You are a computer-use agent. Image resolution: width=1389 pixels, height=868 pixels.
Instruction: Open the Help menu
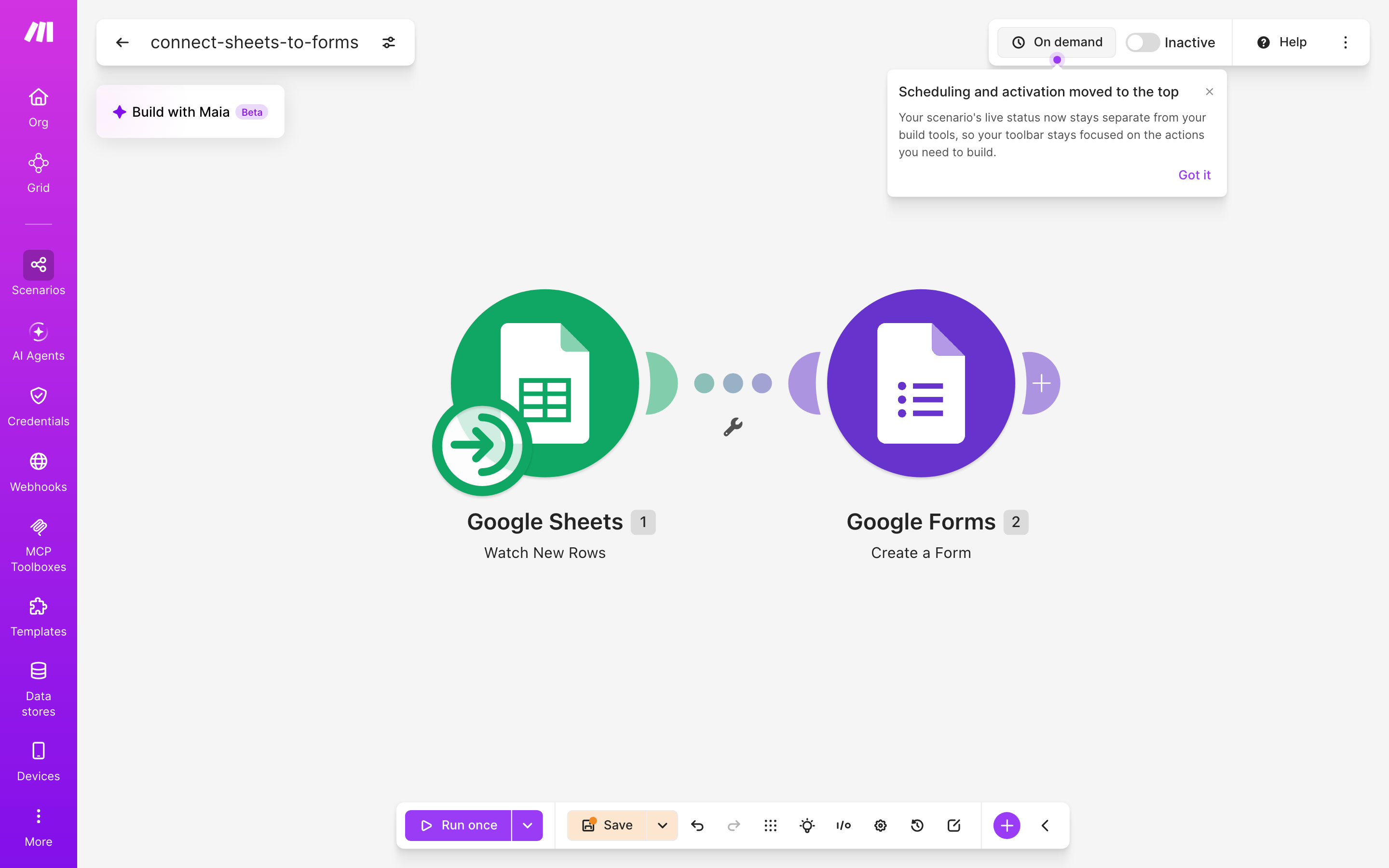(1281, 42)
